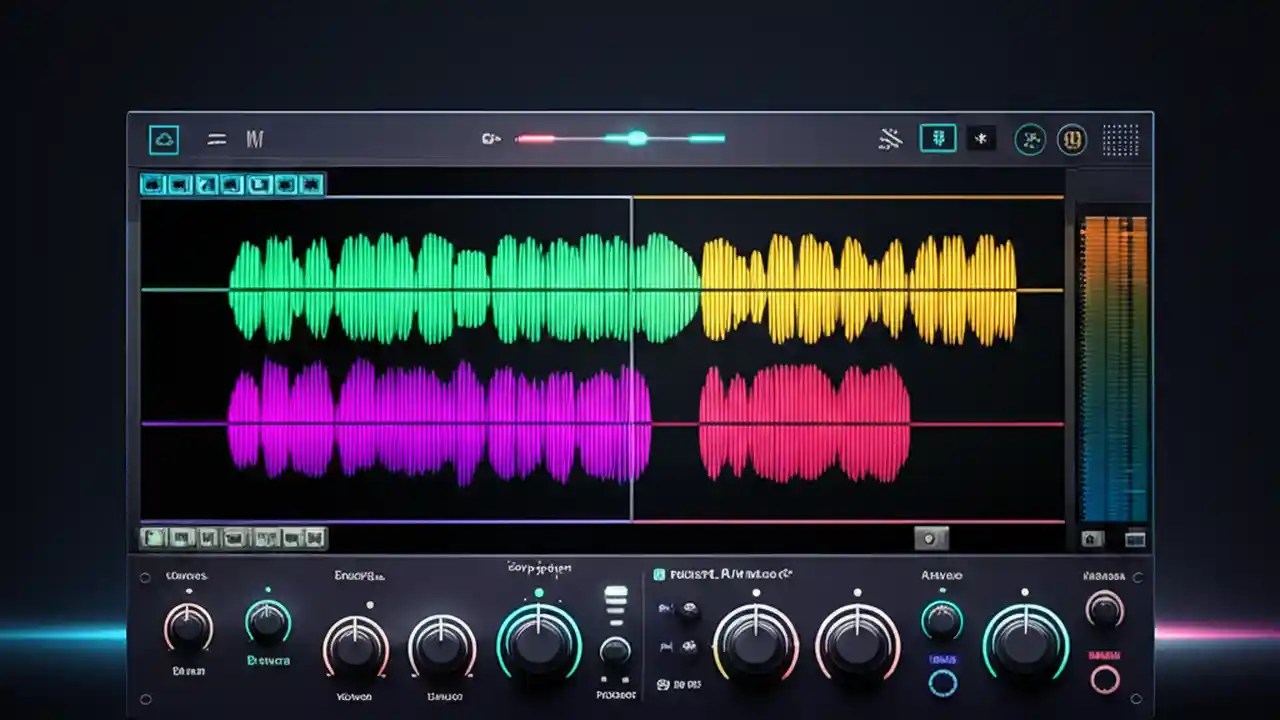Screen dimensions: 1280x720
Task: Select the star-shaped tool at end of teal toolbar
Action: [x=311, y=184]
